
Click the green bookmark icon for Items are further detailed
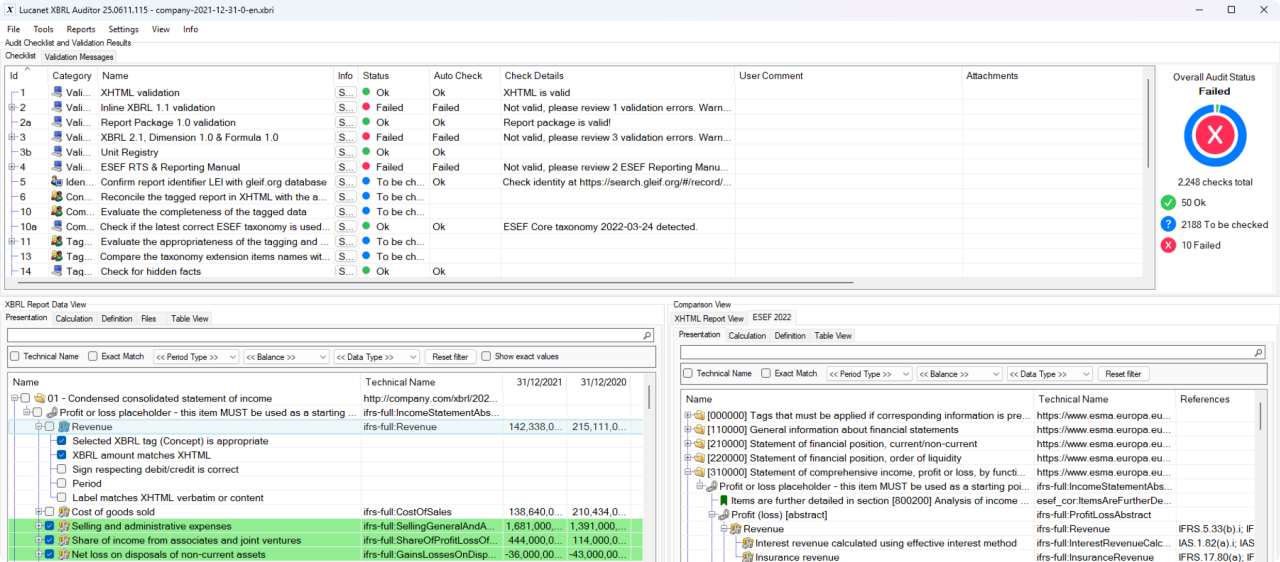coord(723,501)
